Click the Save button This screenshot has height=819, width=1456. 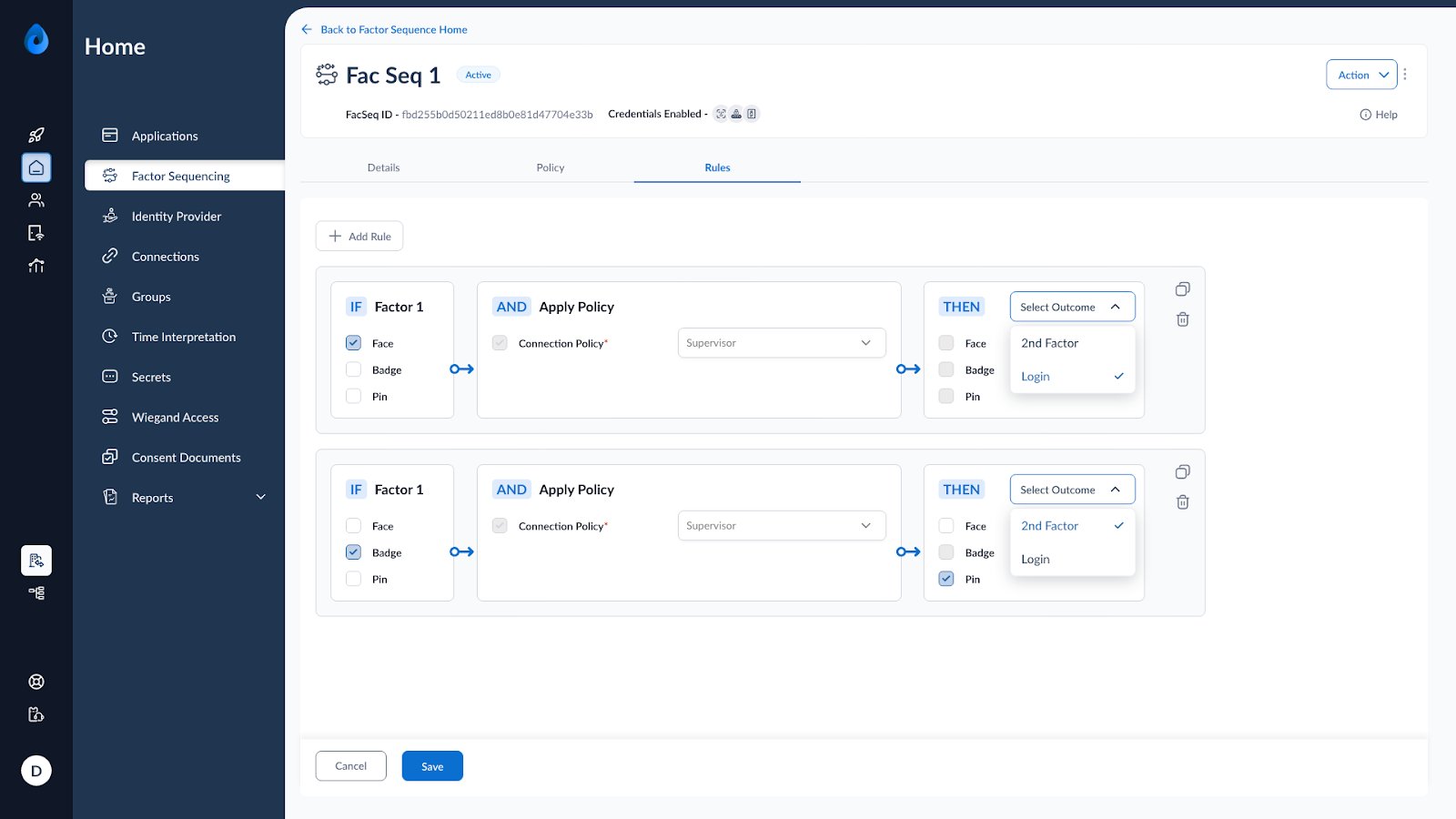(432, 766)
